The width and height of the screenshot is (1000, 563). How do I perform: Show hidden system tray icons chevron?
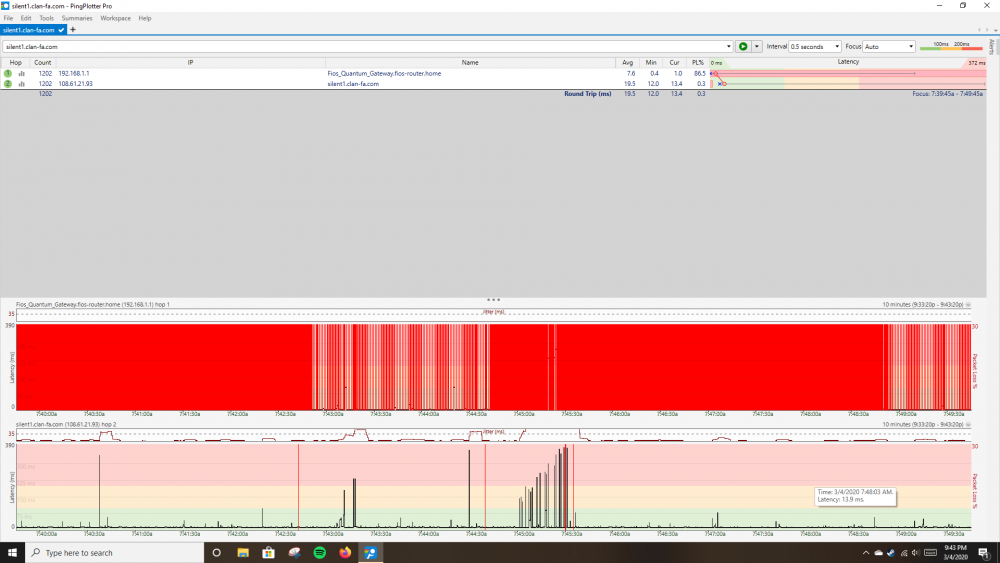pyautogui.click(x=865, y=553)
